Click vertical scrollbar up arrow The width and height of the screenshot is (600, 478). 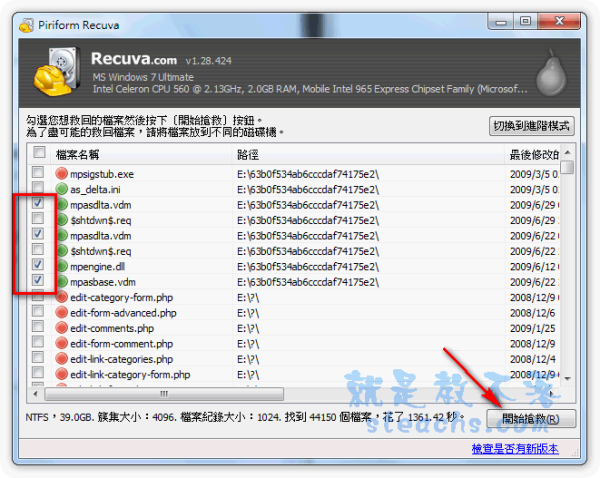pos(568,153)
